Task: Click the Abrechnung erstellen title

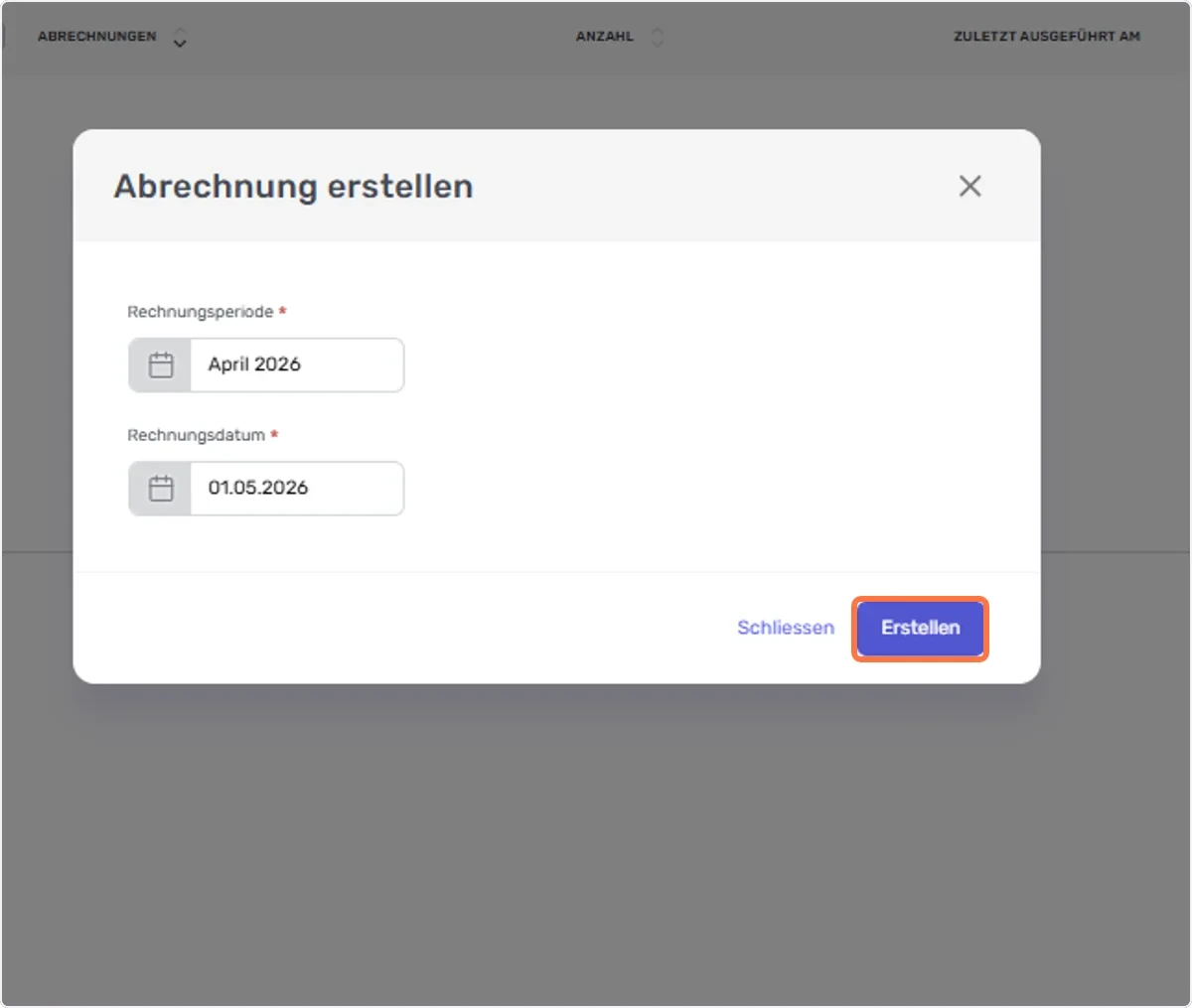Action: tap(293, 187)
